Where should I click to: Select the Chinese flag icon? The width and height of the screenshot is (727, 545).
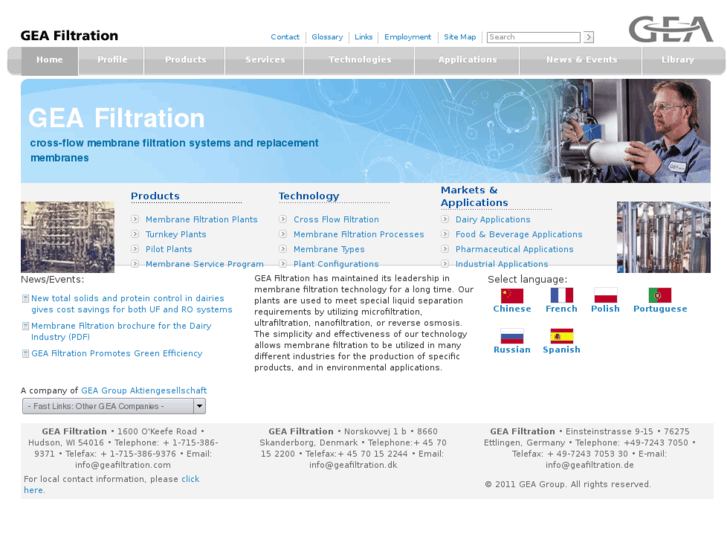click(512, 295)
